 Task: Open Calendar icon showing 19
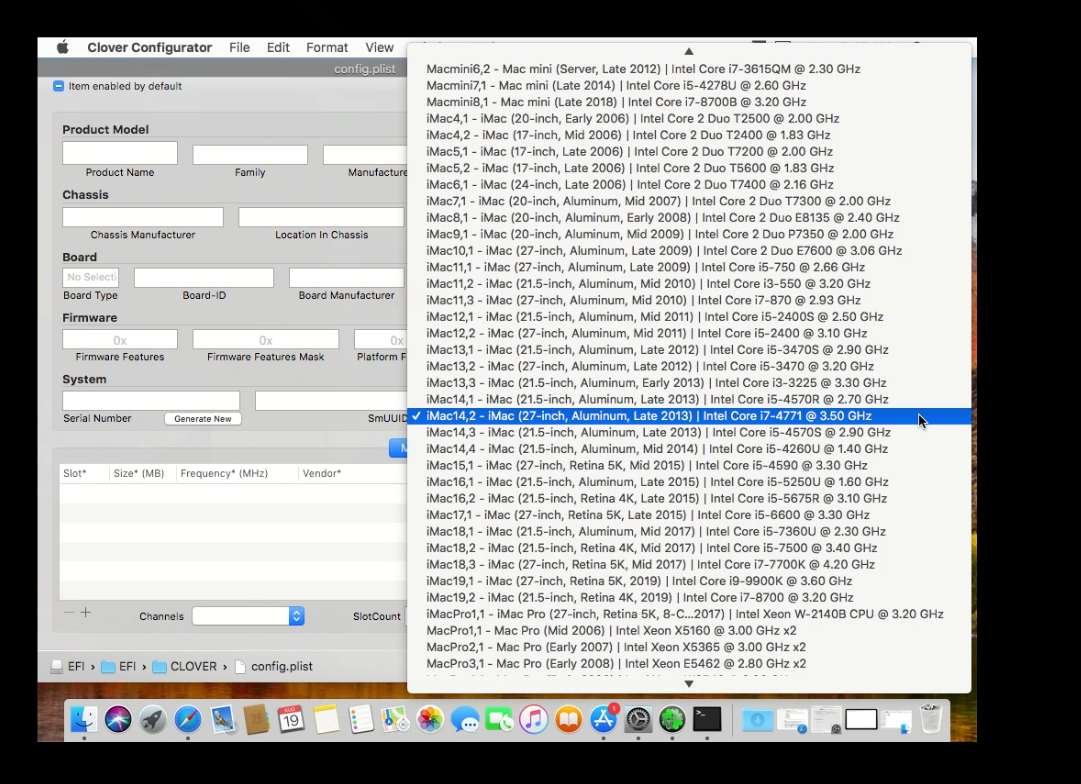(291, 719)
